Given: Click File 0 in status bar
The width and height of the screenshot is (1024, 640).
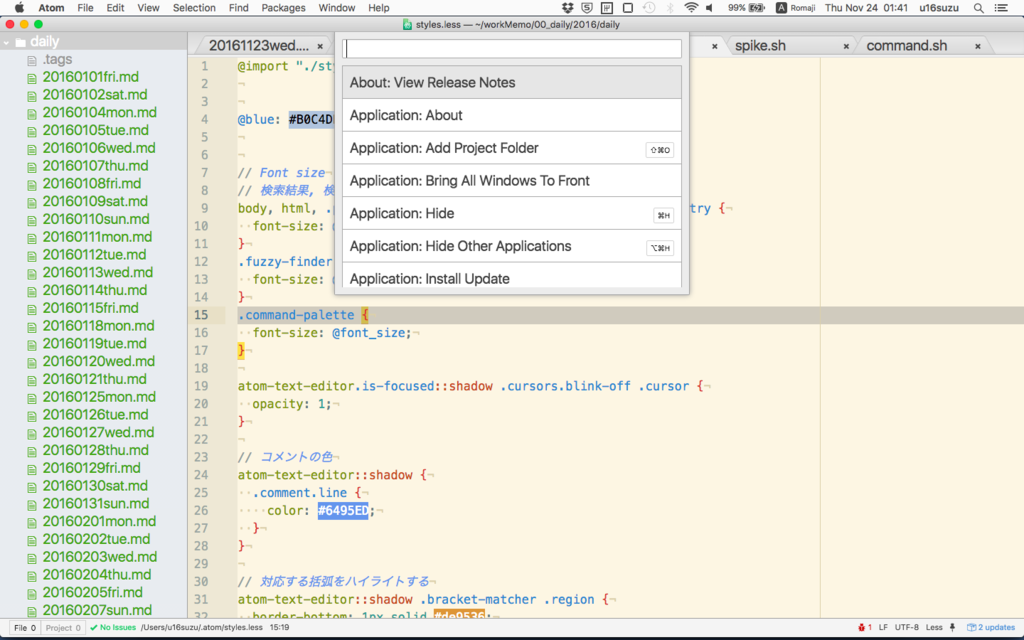Looking at the screenshot, I should click(25, 628).
